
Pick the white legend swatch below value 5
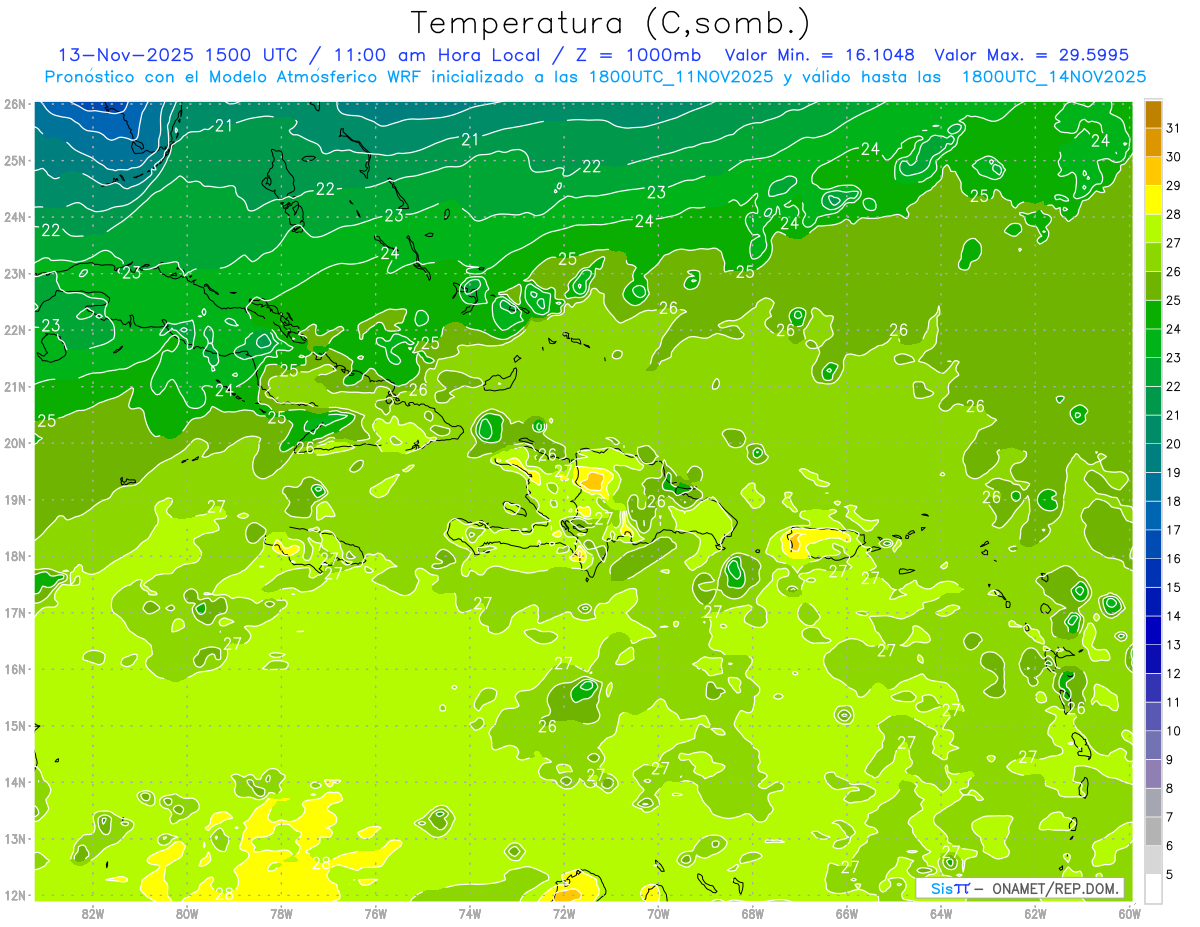click(x=1153, y=888)
